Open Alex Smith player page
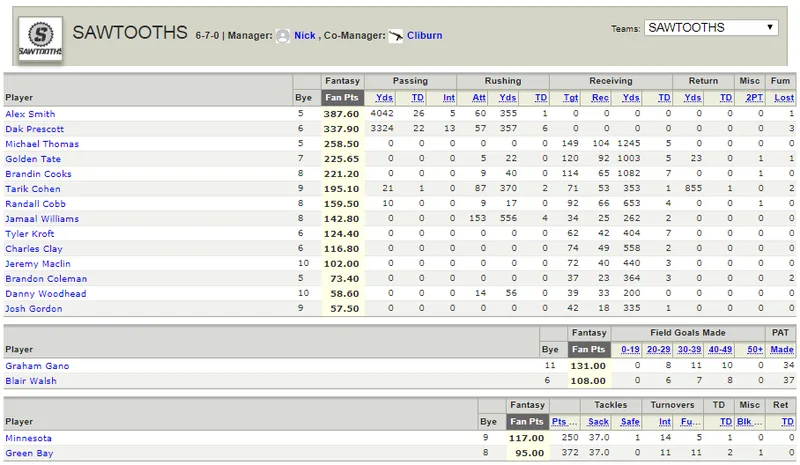Image resolution: width=800 pixels, height=465 pixels. pos(30,114)
